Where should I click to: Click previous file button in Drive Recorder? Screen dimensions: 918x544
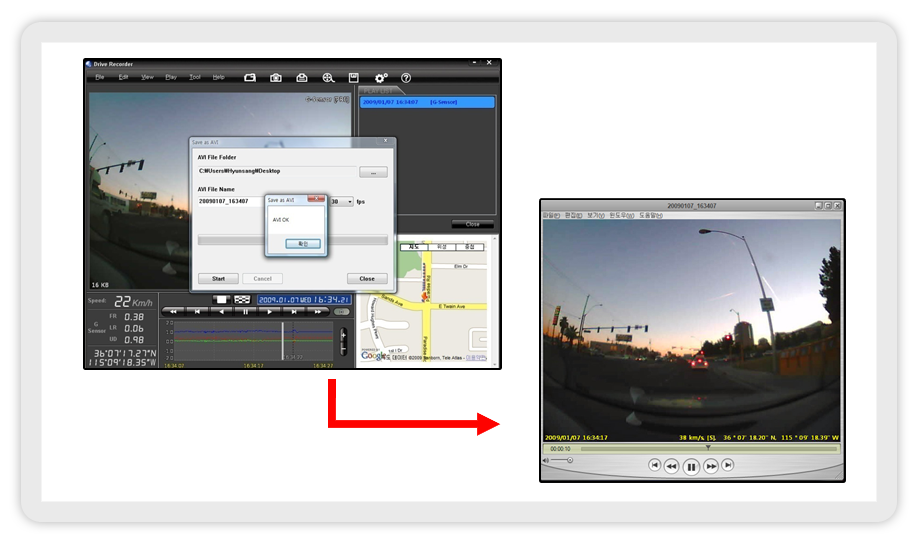(x=197, y=312)
